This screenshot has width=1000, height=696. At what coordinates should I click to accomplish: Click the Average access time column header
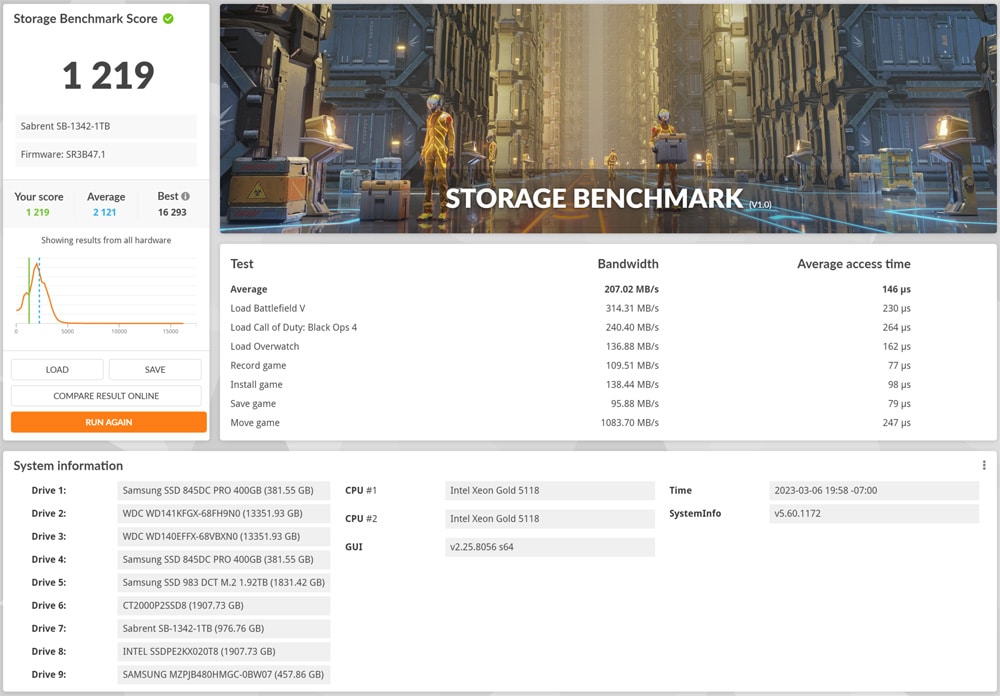click(853, 264)
